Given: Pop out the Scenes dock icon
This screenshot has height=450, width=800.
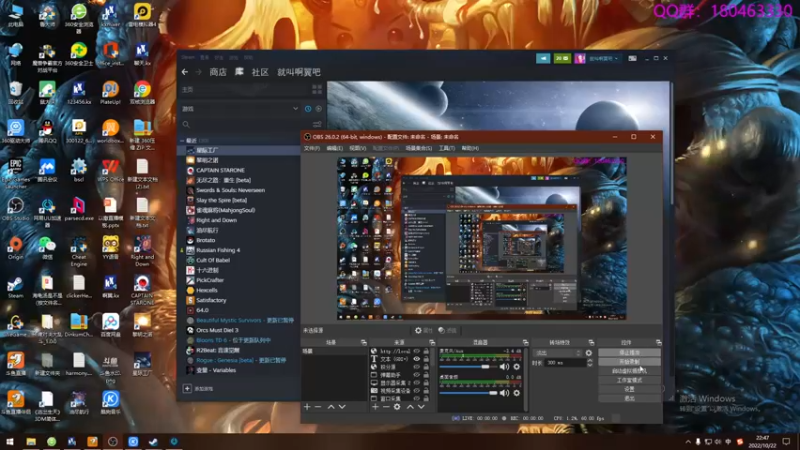Looking at the screenshot, I should coord(363,342).
